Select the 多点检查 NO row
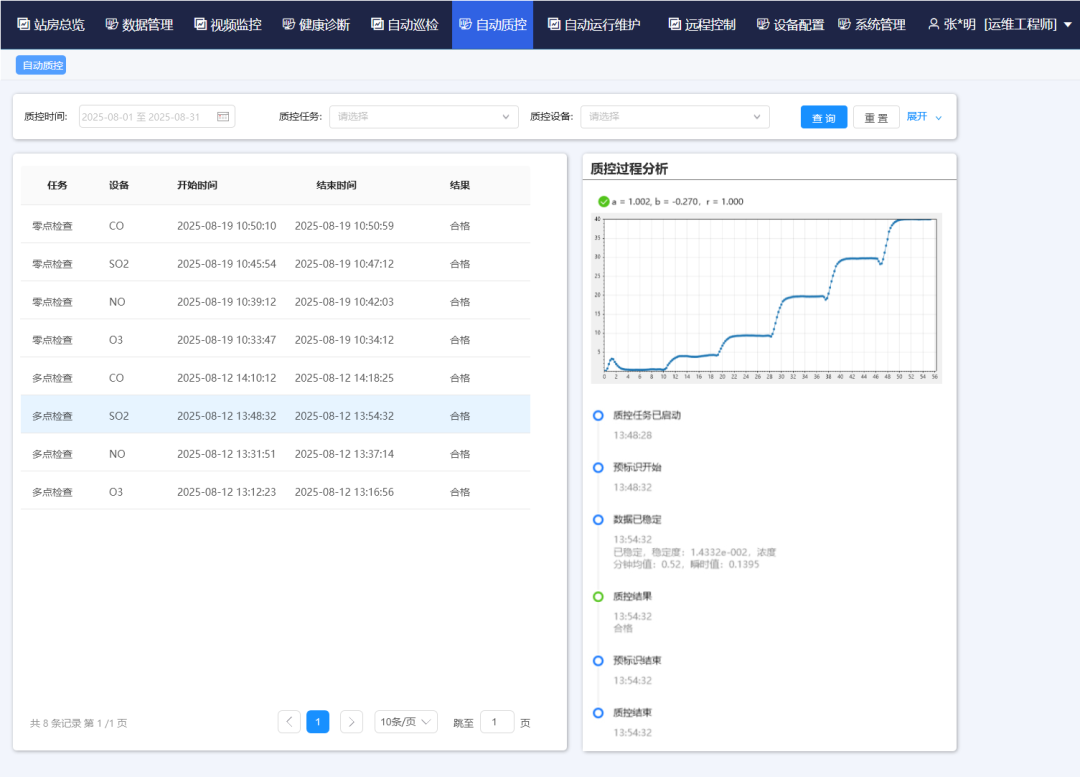1080x777 pixels. pyautogui.click(x=276, y=454)
